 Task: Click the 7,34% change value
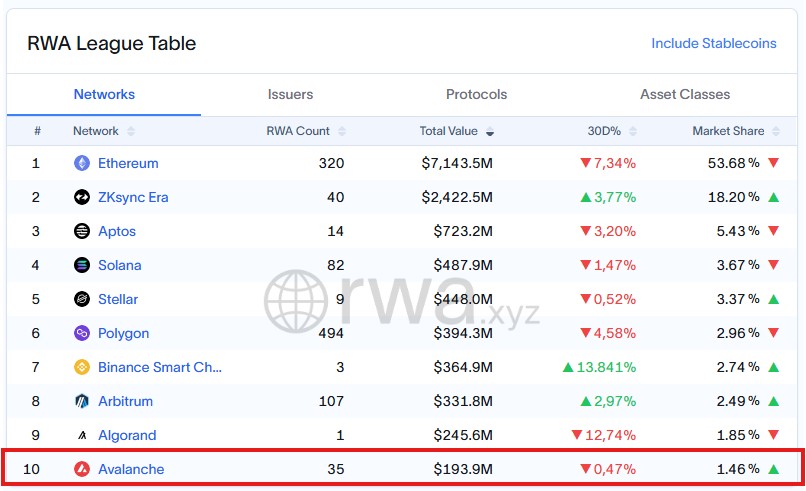(615, 163)
